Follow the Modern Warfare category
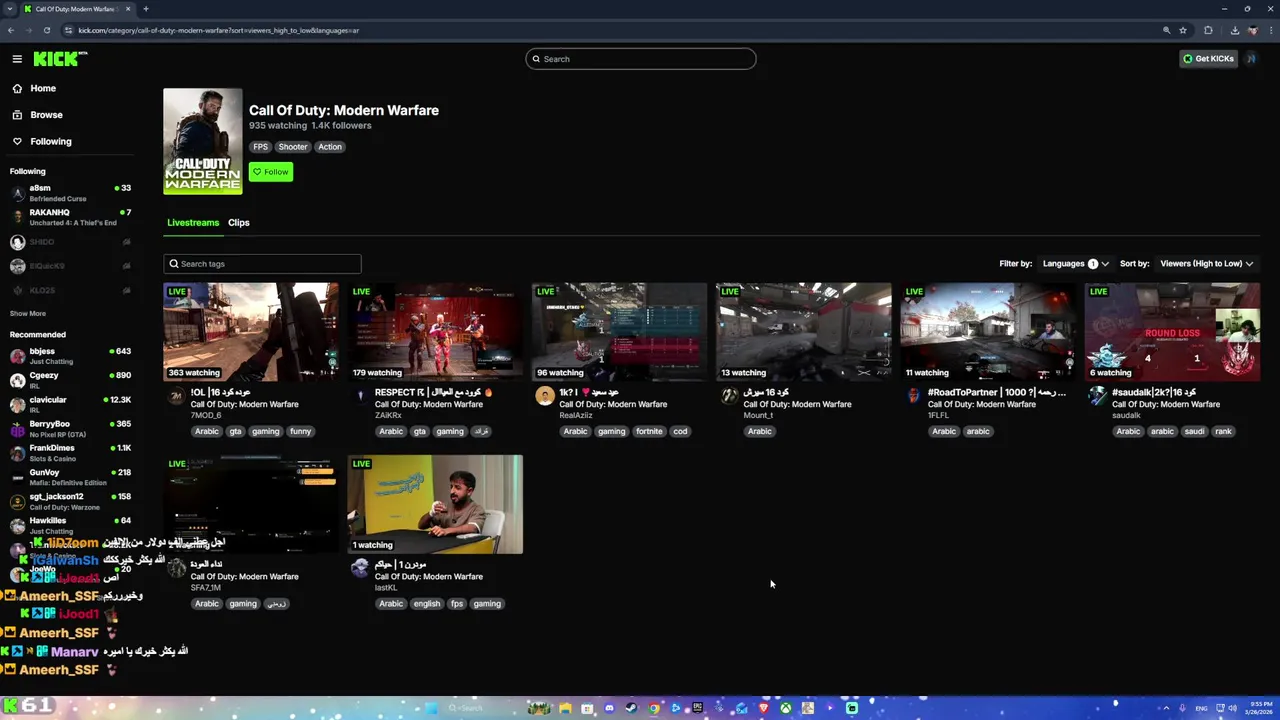This screenshot has height=720, width=1280. 271,172
